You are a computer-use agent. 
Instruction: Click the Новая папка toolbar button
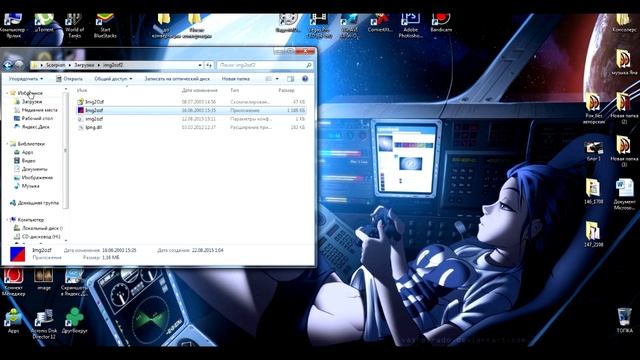[236, 79]
